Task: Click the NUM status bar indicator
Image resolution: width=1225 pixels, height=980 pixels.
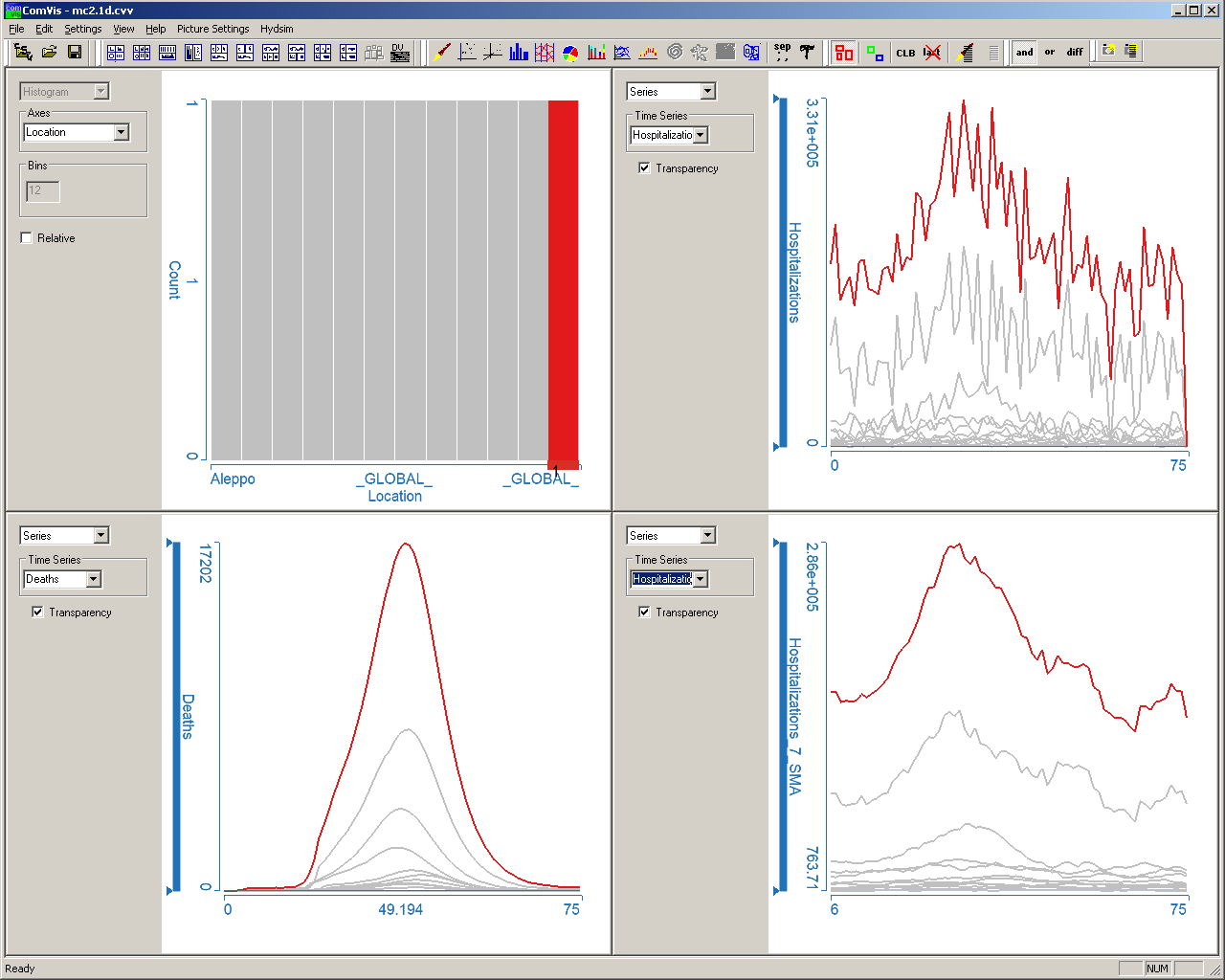Action: pos(1157,969)
